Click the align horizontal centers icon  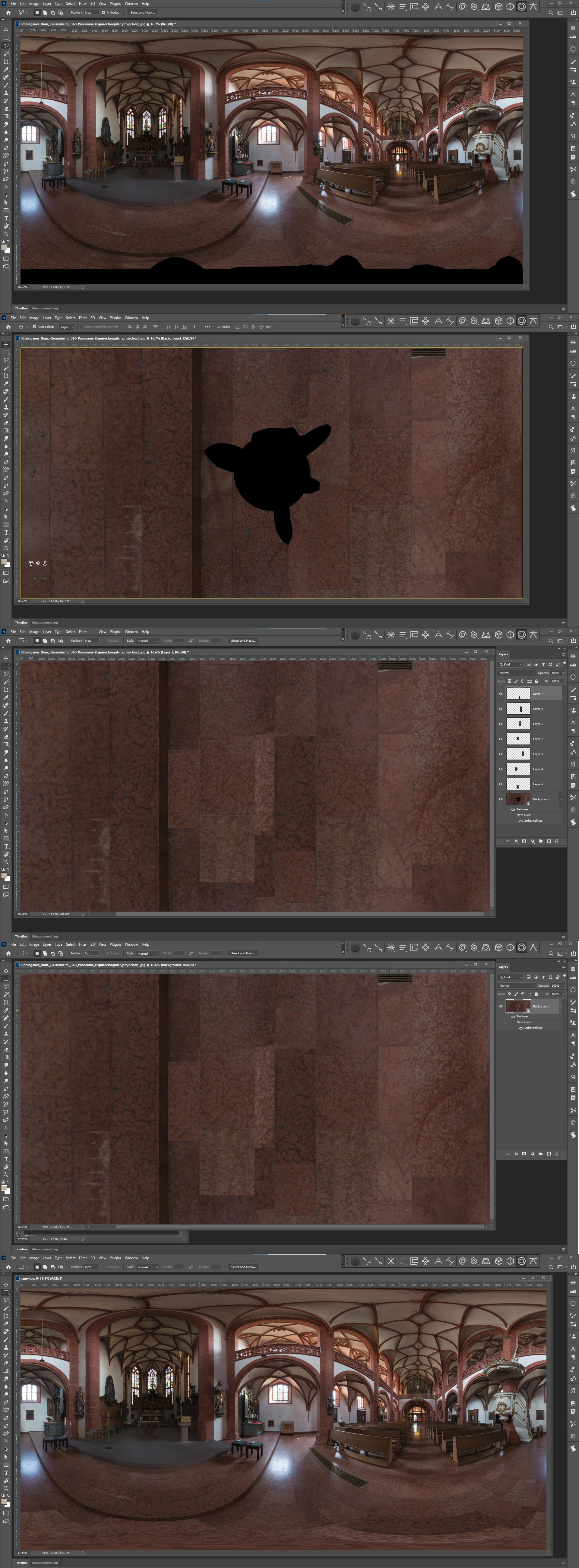[138, 327]
